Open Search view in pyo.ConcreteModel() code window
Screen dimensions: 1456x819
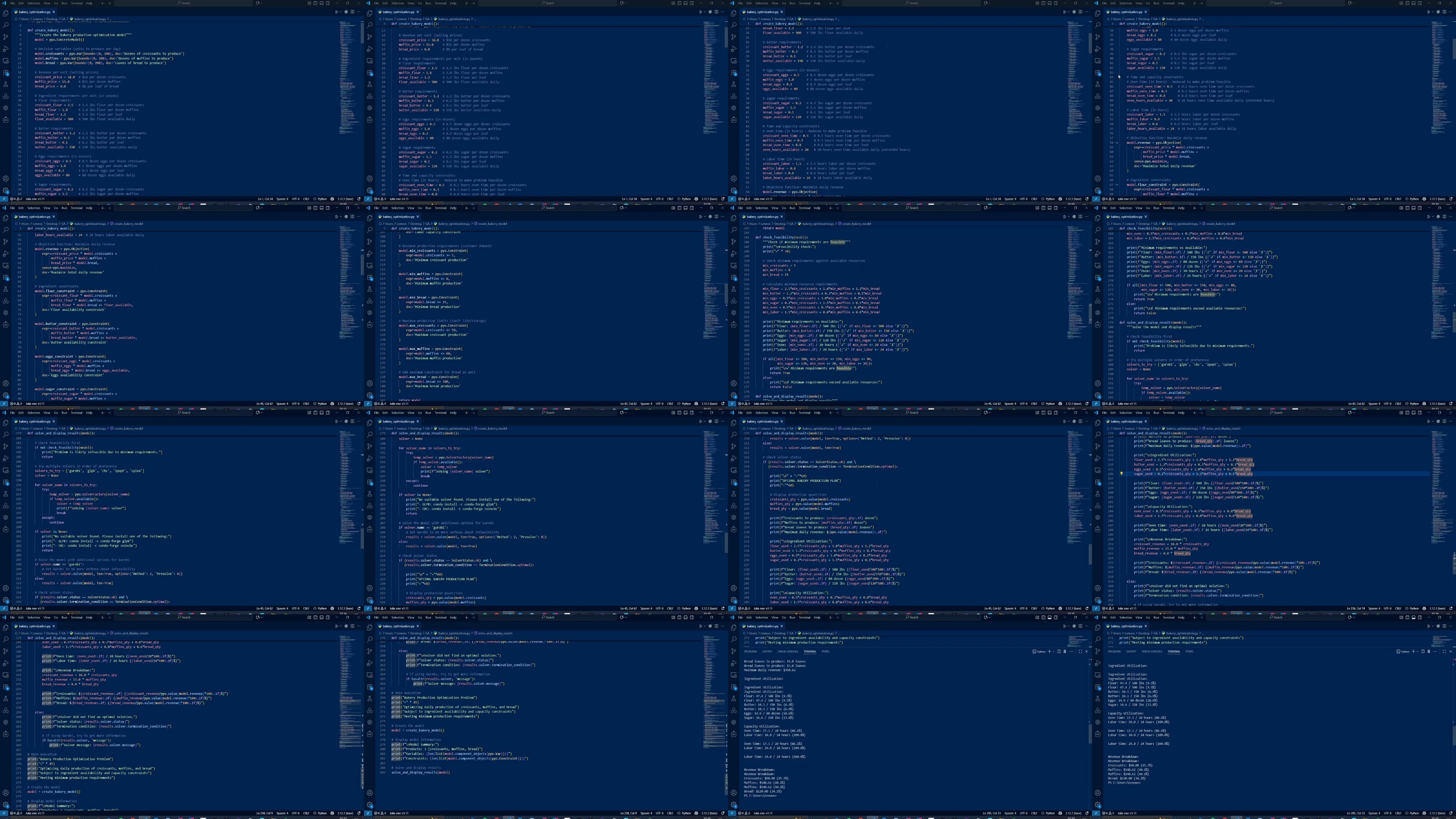click(5, 25)
